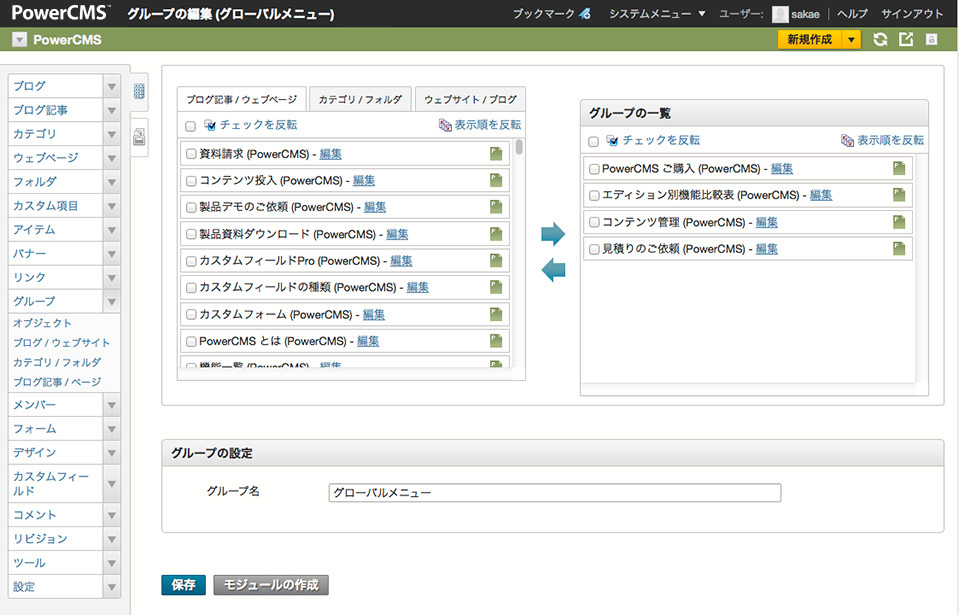Check the コンテンツ投入 item checkbox

pyautogui.click(x=191, y=181)
